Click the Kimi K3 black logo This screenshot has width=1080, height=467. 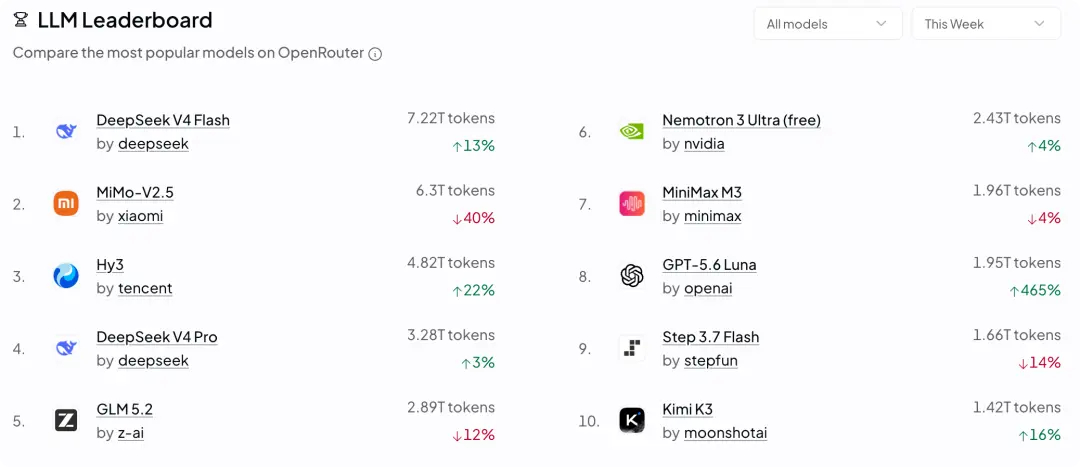[x=632, y=419]
